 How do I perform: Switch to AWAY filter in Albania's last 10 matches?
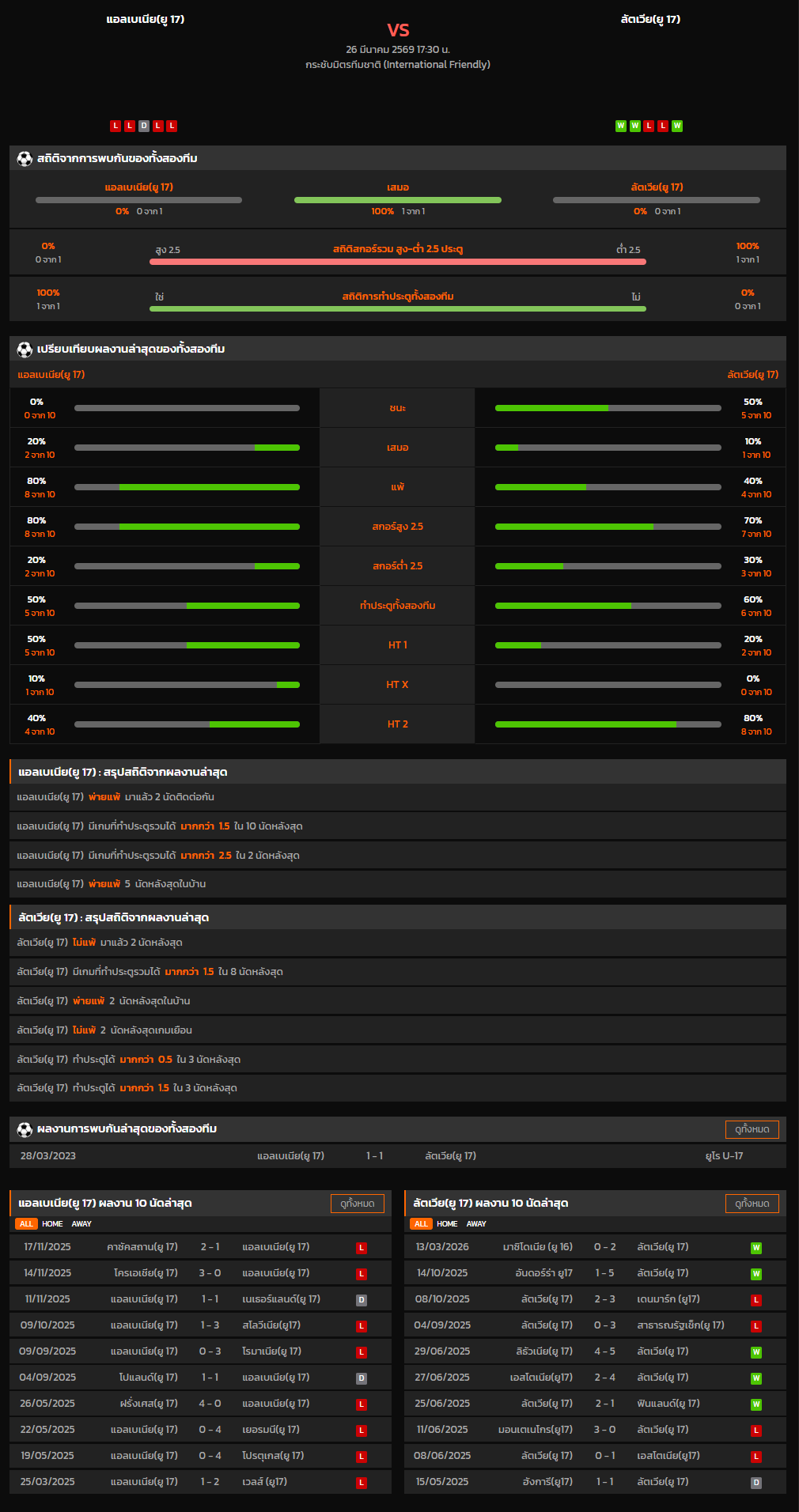coord(81,1224)
